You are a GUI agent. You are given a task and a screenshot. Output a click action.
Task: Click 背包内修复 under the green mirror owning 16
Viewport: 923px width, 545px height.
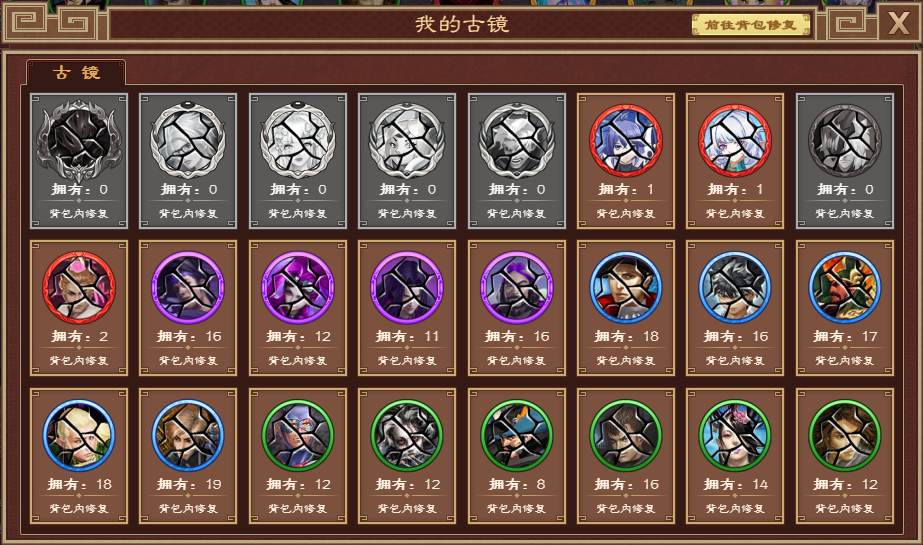click(626, 509)
